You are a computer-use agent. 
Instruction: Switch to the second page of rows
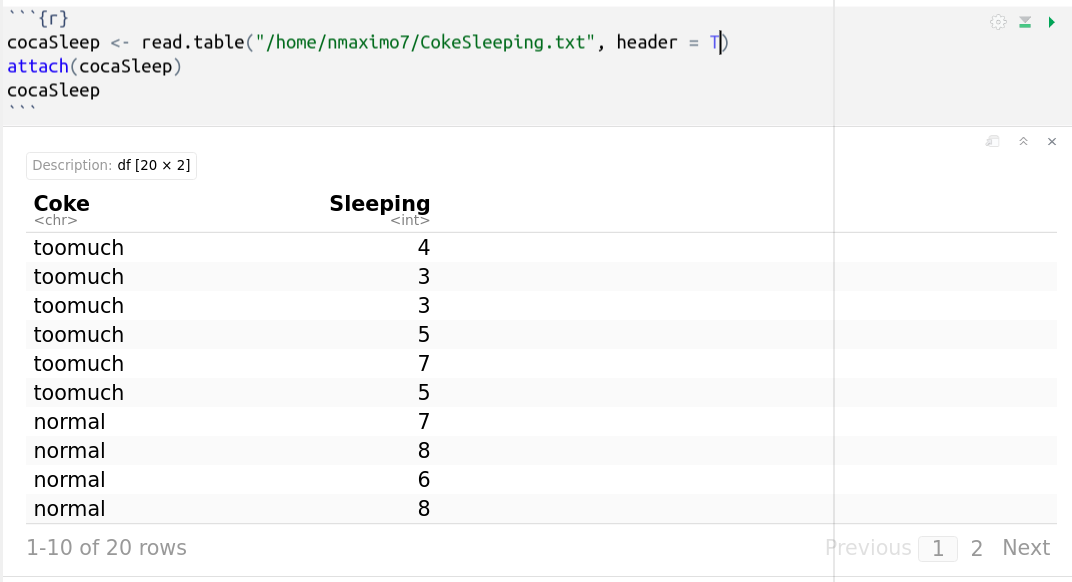pyautogui.click(x=977, y=548)
